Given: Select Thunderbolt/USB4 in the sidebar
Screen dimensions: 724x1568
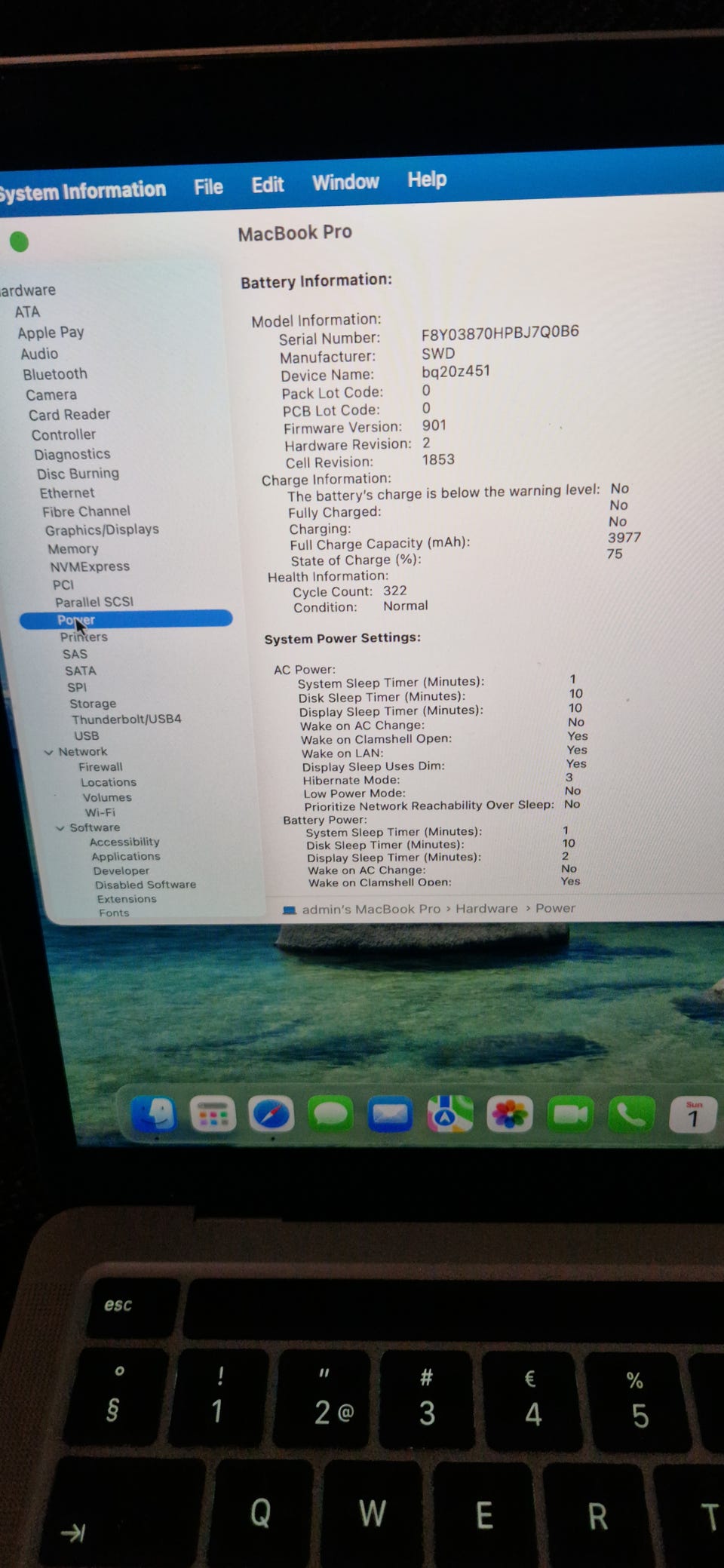Looking at the screenshot, I should pyautogui.click(x=126, y=719).
